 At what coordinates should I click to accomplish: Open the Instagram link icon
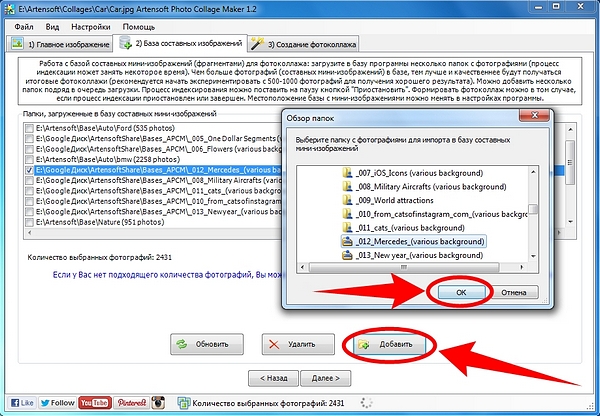(x=158, y=403)
